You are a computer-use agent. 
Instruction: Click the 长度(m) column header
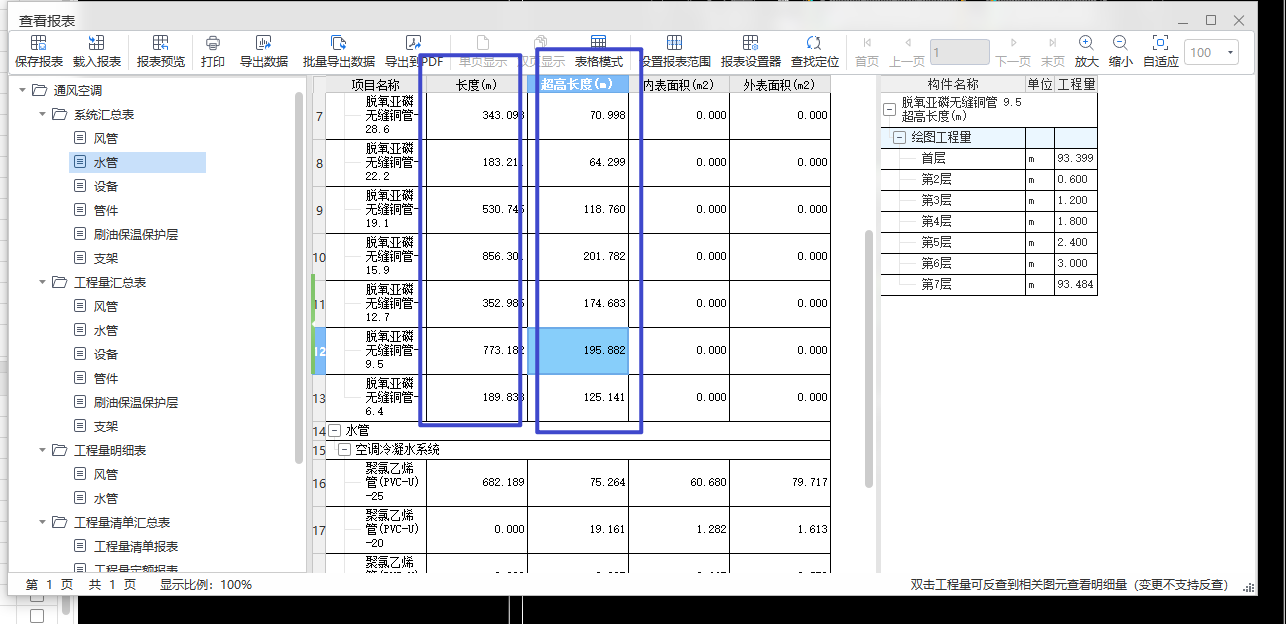[x=477, y=85]
